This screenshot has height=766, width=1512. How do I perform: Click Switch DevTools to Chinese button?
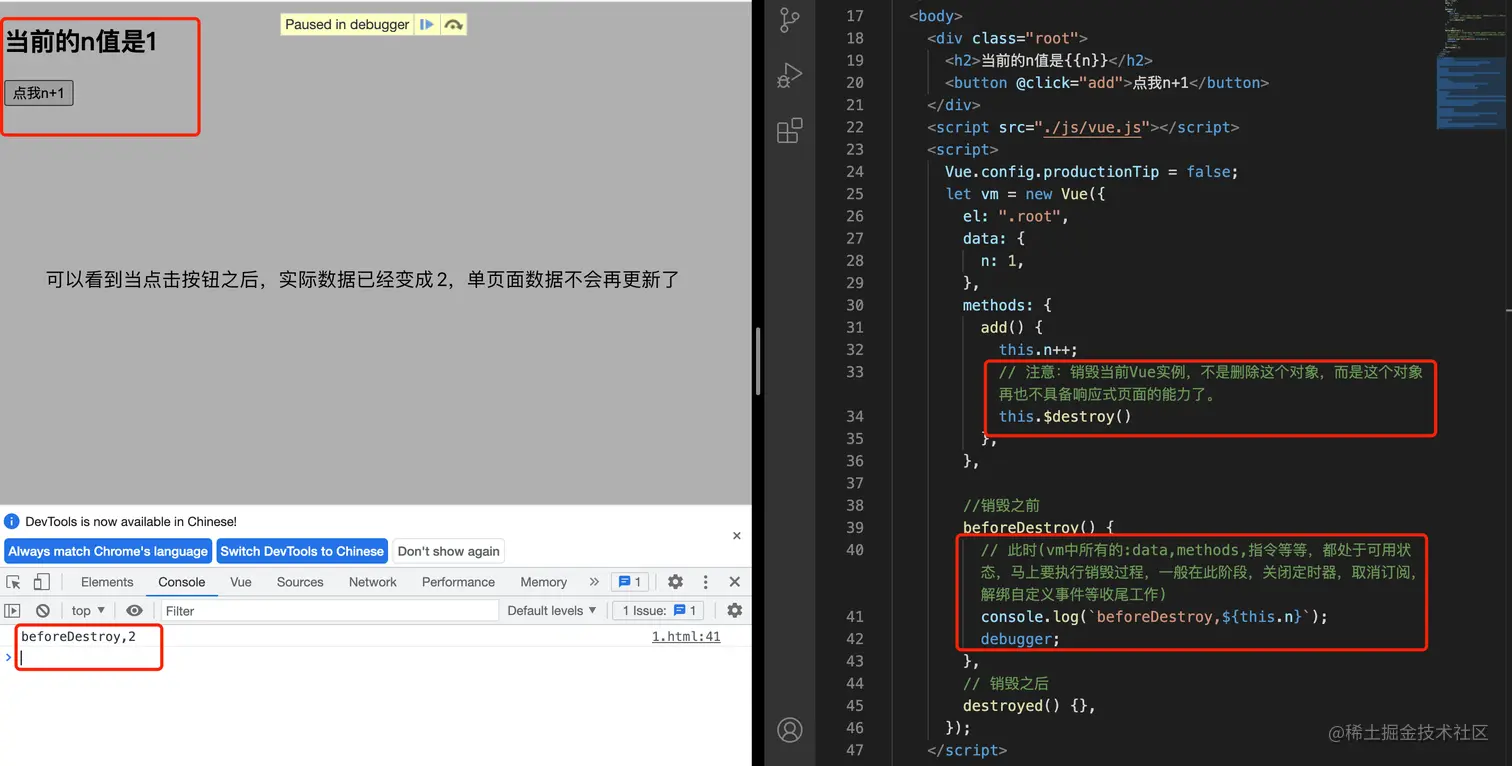pos(302,551)
